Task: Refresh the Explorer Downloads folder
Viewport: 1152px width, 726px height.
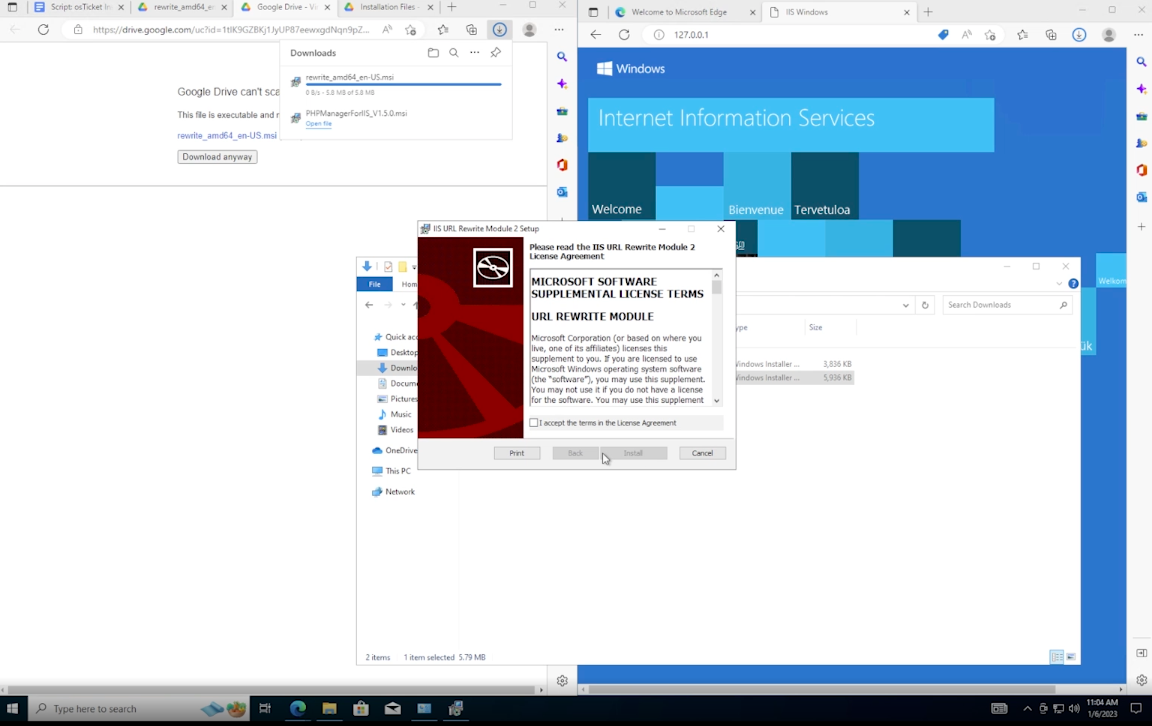Action: 925,305
